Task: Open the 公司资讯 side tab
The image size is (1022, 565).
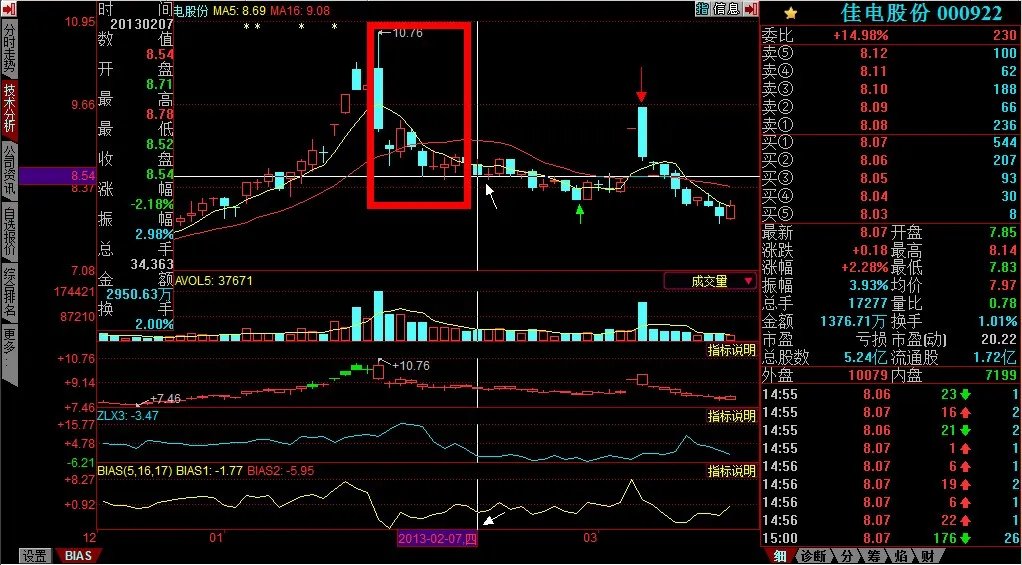Action: click(9, 168)
